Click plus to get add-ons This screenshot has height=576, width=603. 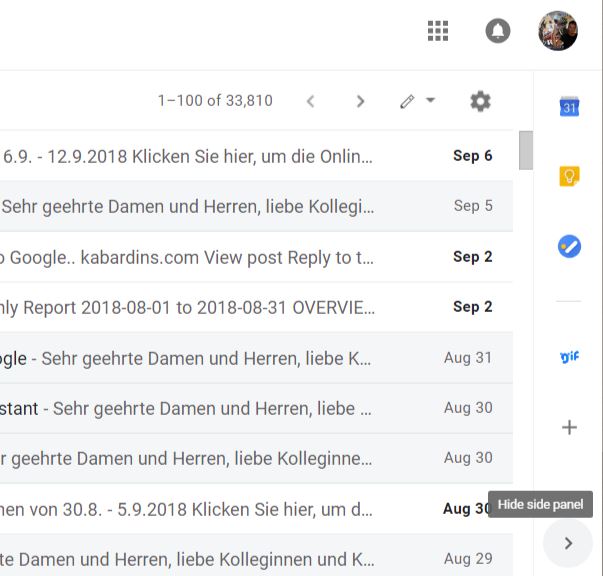point(569,428)
